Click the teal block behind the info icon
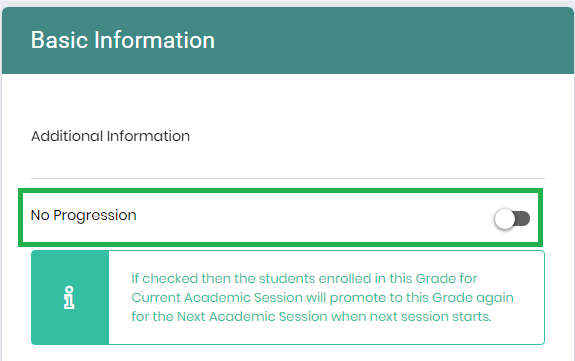Screen dimensions: 575x361 (70, 298)
